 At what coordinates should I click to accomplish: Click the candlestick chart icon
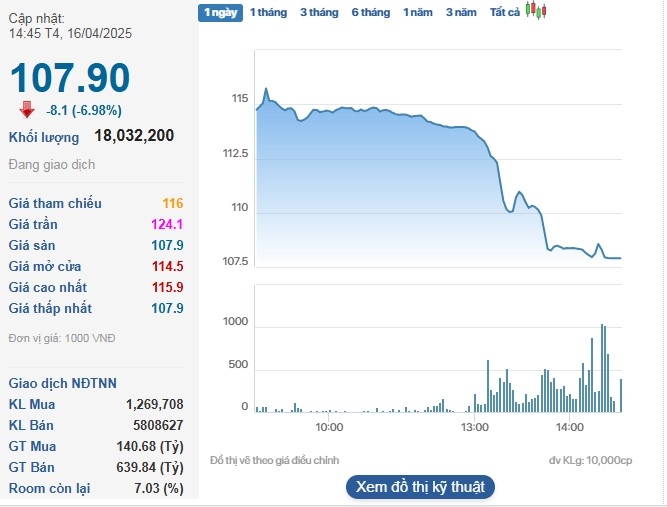(538, 11)
